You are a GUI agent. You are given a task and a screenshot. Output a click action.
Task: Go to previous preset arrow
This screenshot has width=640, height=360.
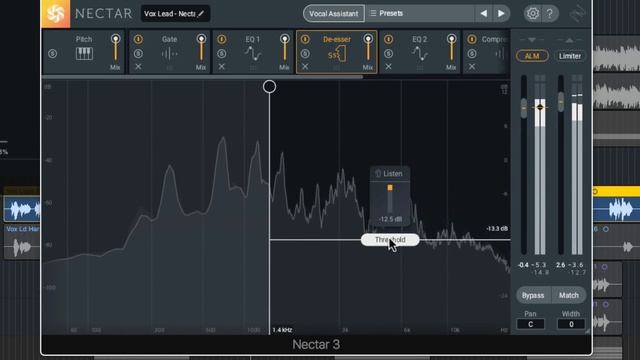(x=484, y=13)
